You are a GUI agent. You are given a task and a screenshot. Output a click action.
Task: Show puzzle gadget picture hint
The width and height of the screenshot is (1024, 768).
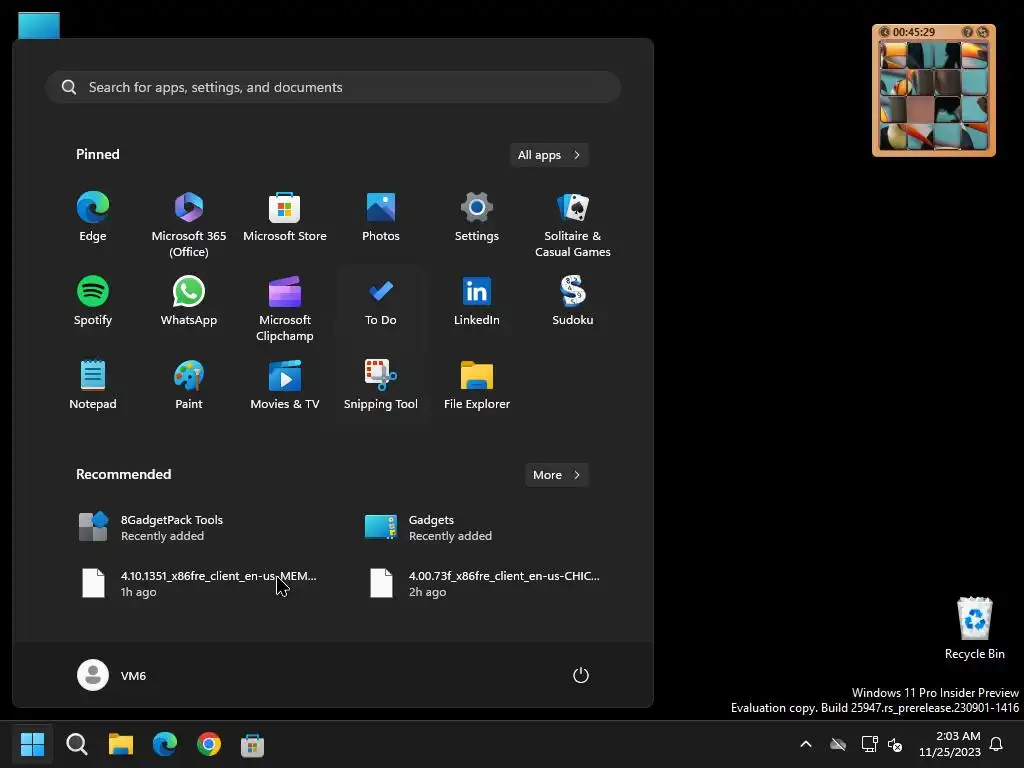pyautogui.click(x=968, y=32)
